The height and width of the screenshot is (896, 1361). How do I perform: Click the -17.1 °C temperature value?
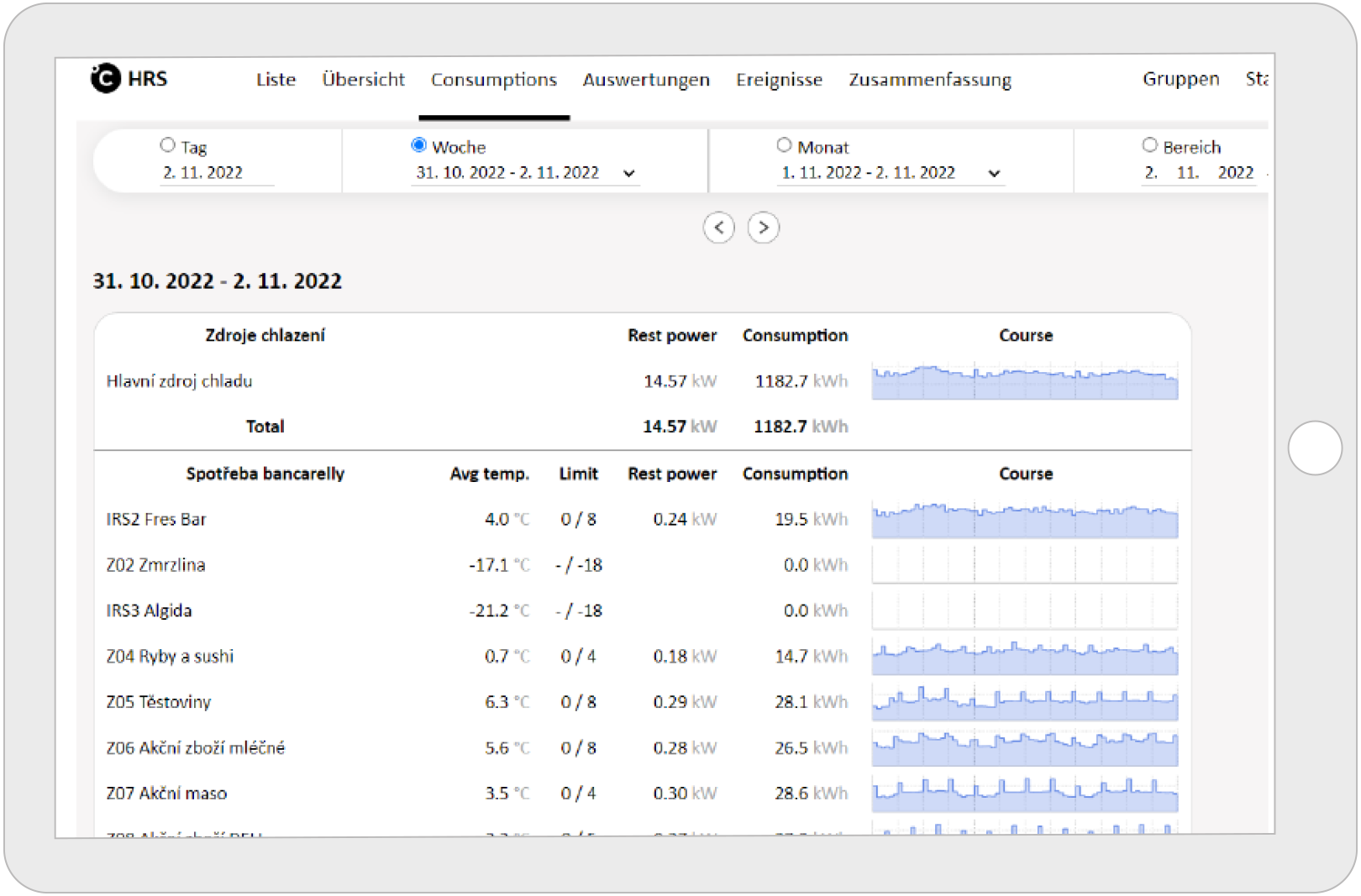499,564
